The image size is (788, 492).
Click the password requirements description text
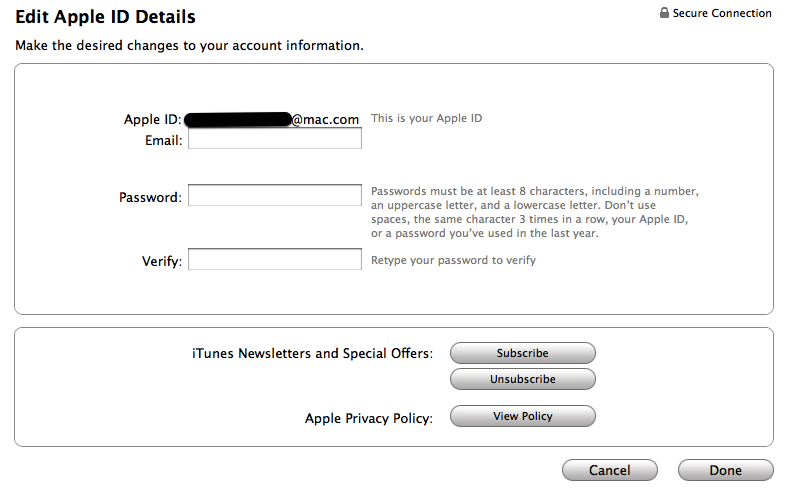click(x=535, y=212)
